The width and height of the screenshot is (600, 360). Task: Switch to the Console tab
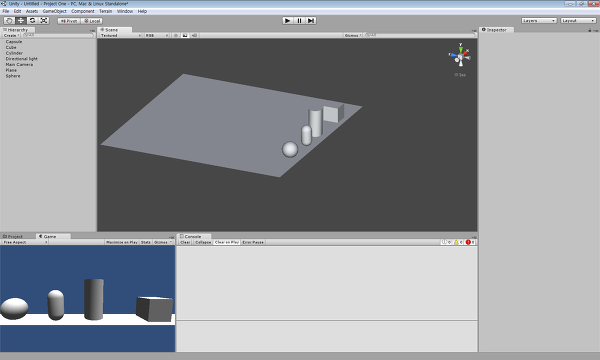pos(194,236)
